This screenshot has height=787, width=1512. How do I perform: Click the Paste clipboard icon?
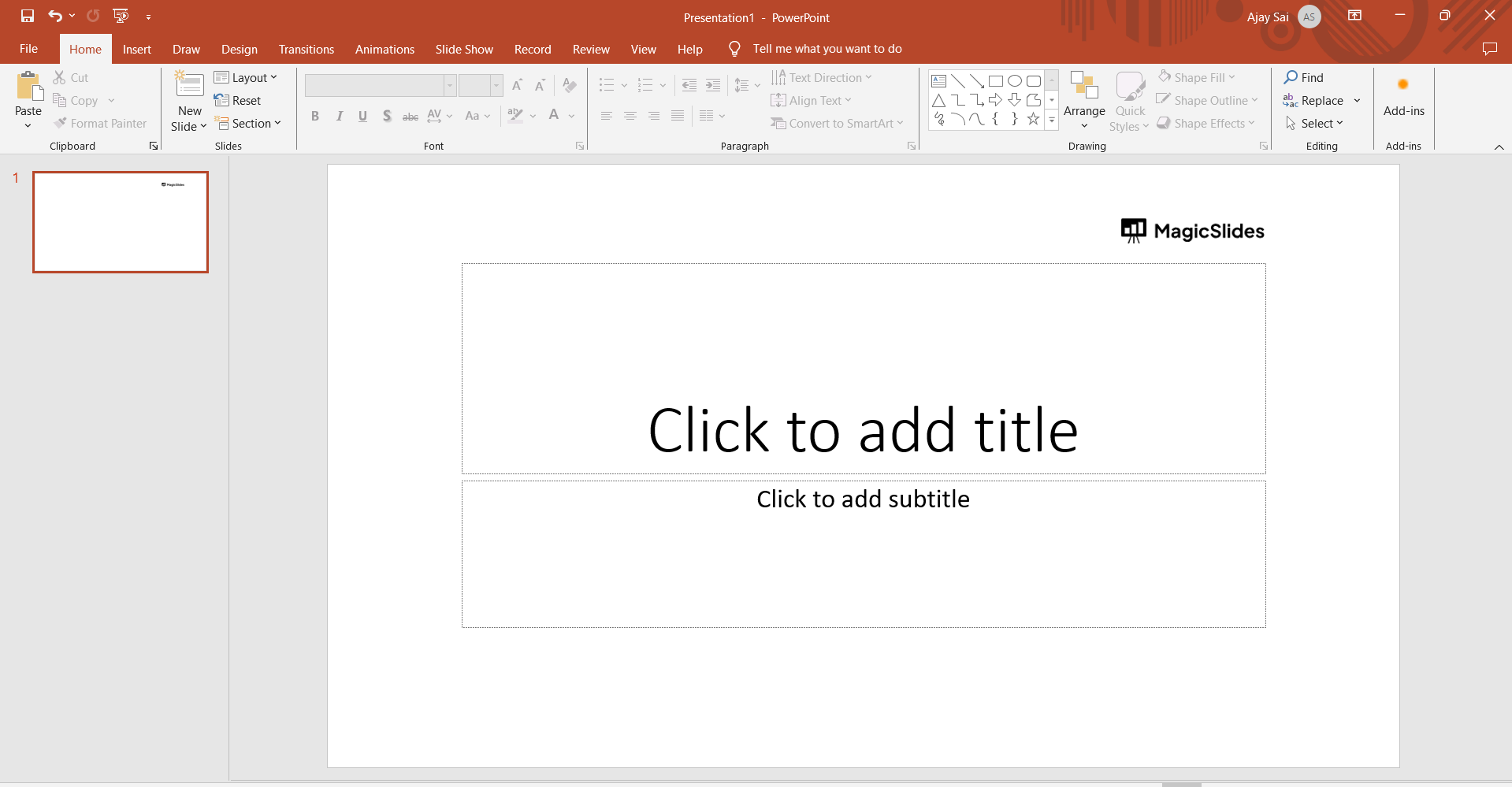click(x=29, y=87)
